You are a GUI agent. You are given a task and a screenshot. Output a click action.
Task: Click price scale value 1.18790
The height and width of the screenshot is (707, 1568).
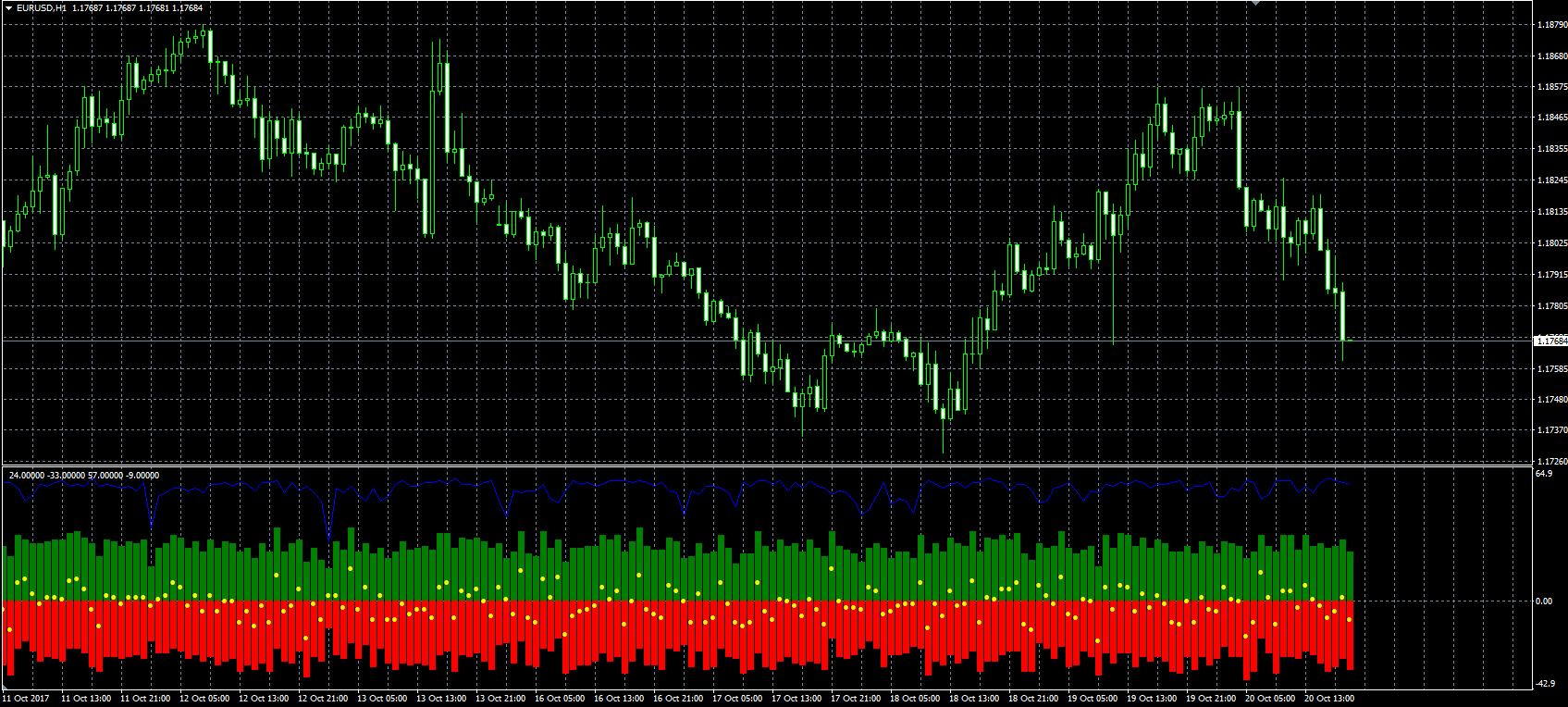click(1551, 25)
